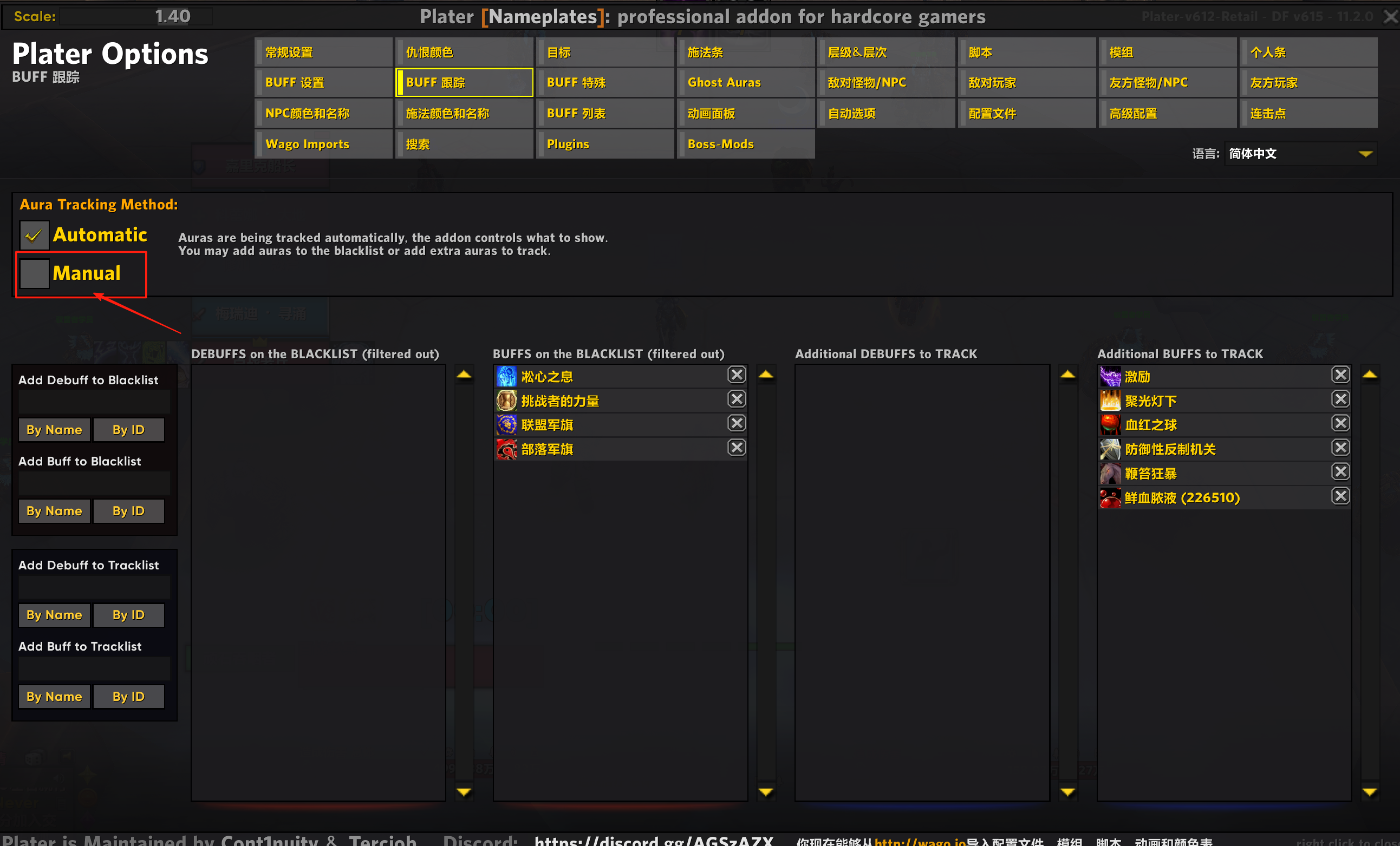Add debuff to blacklist By Name
1400x846 pixels.
[55, 430]
